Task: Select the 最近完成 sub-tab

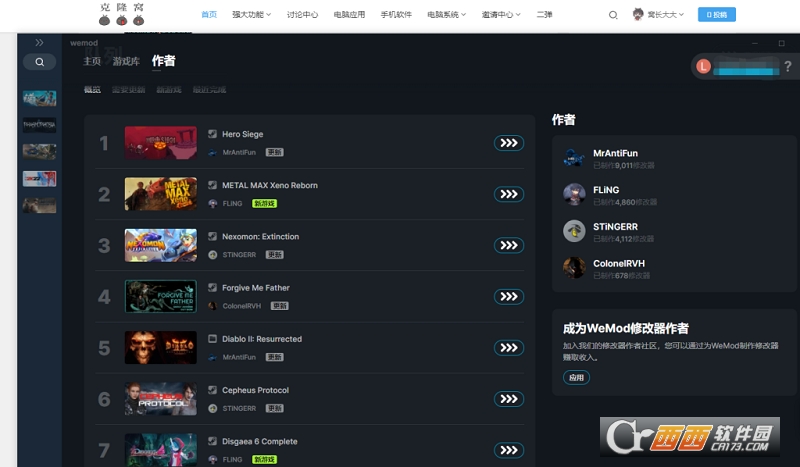Action: (209, 90)
